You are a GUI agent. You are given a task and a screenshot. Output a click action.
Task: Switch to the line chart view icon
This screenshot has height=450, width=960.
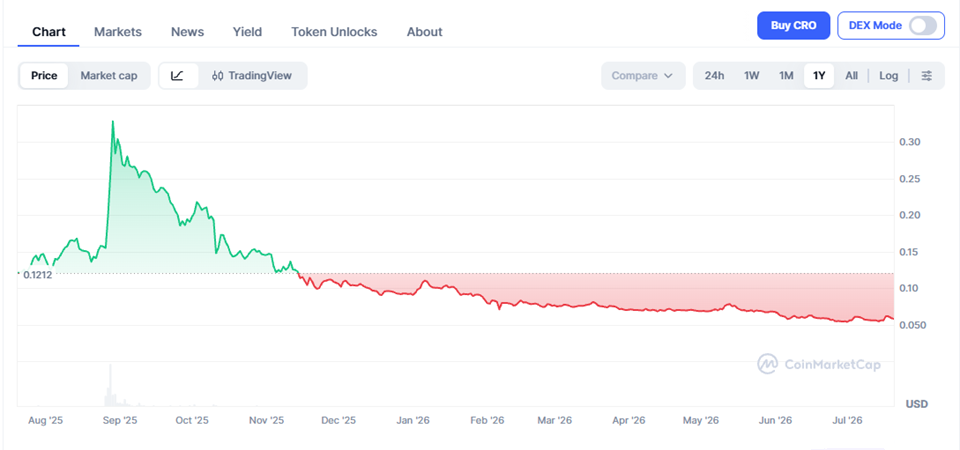pos(178,76)
